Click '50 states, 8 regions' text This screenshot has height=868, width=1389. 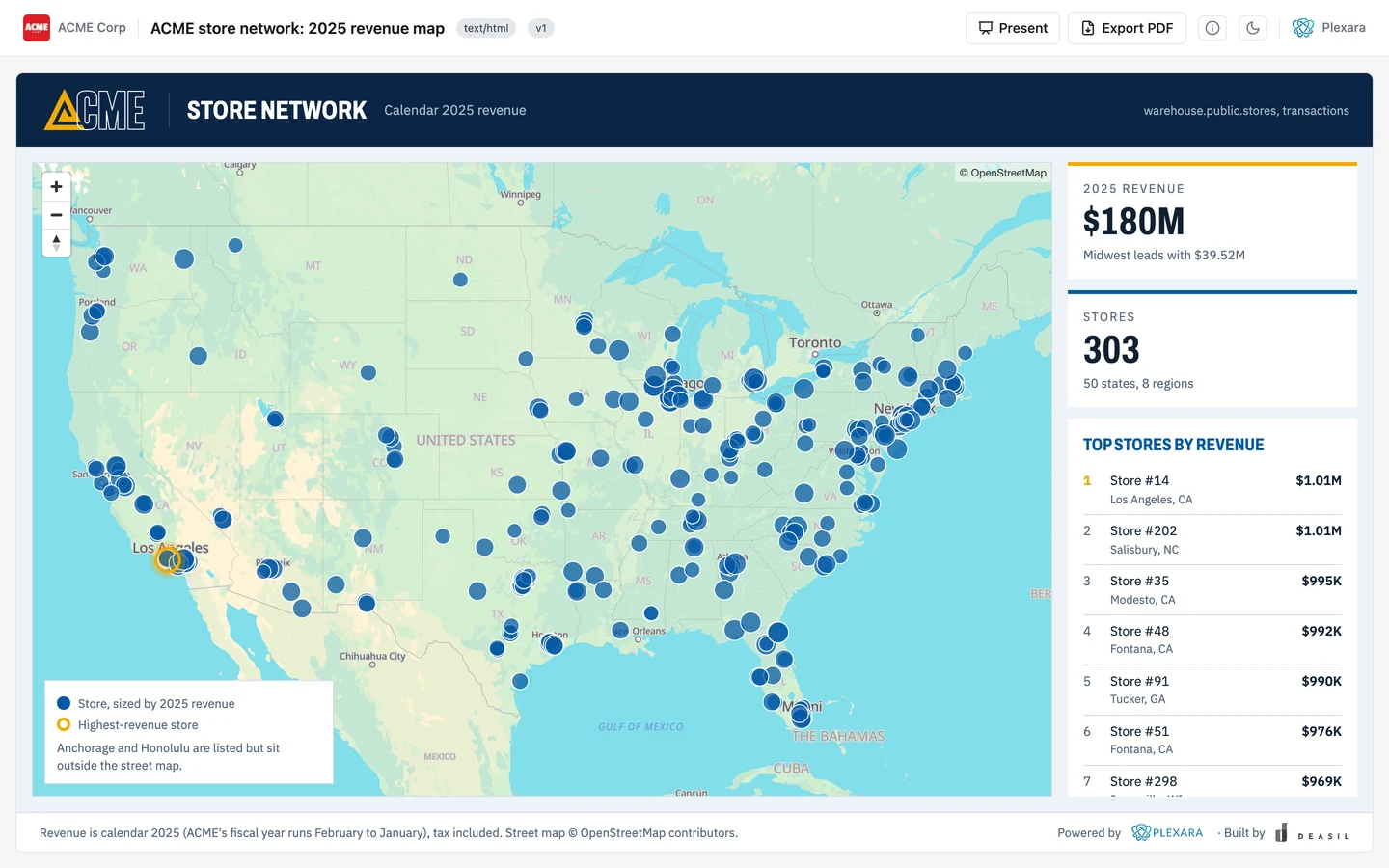pos(1138,384)
